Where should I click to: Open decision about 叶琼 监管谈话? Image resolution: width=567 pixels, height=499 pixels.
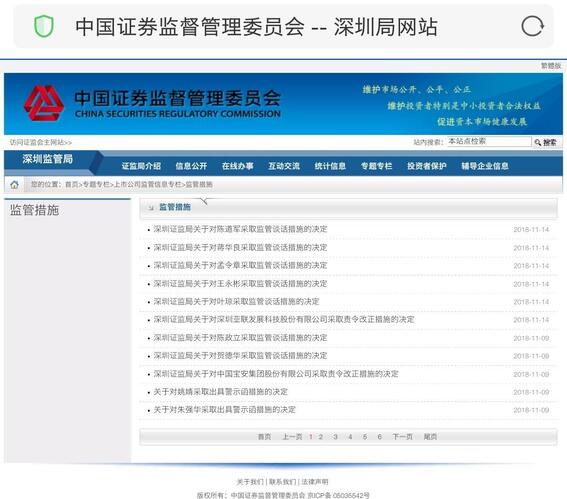point(236,302)
